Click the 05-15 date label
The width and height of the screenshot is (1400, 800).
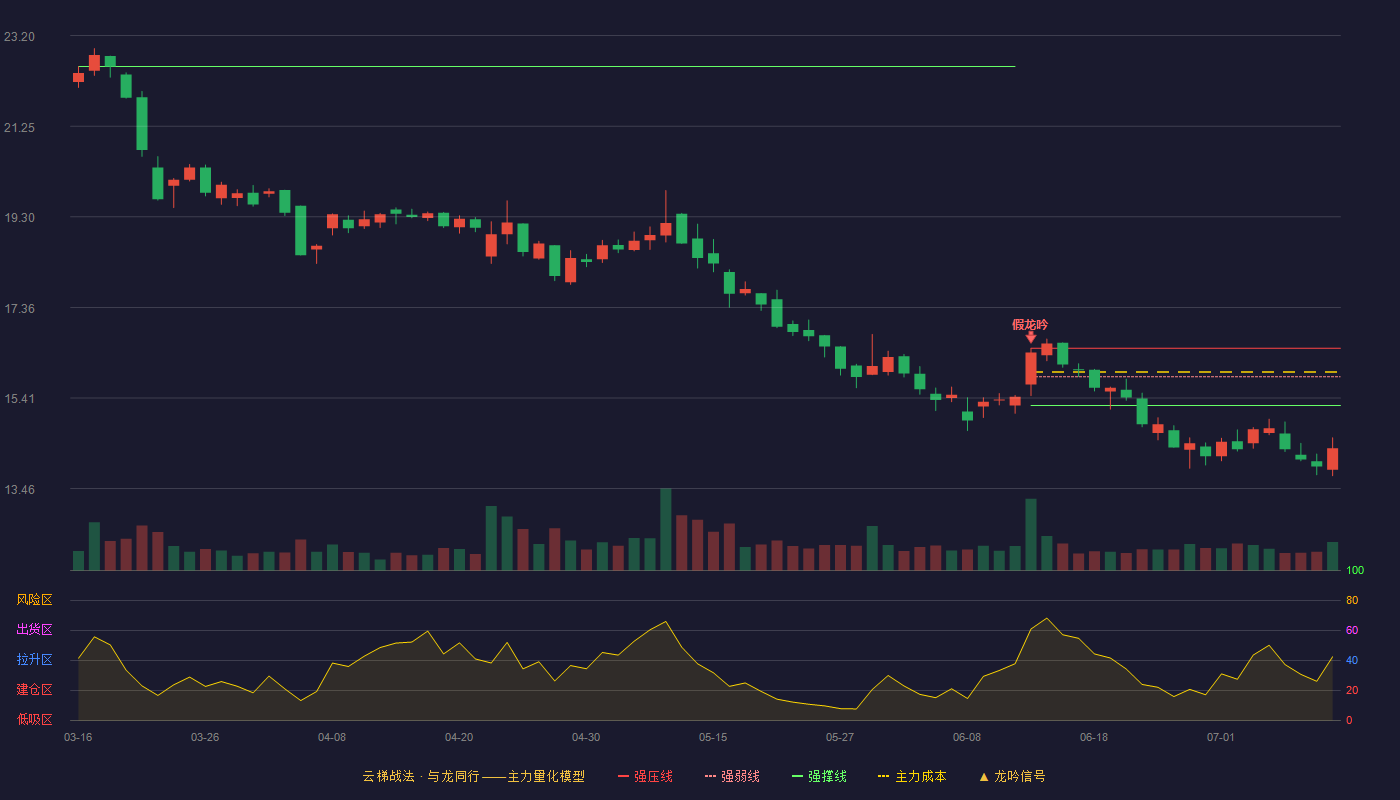[x=713, y=737]
